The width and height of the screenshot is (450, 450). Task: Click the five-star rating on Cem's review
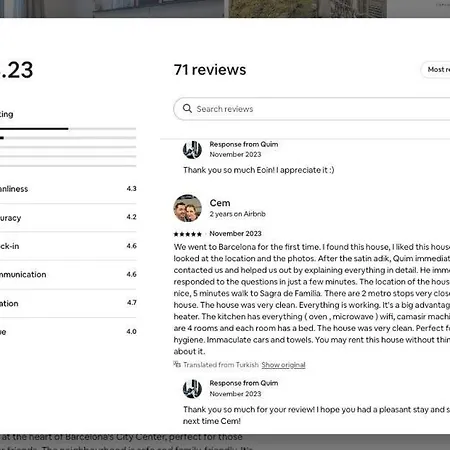pyautogui.click(x=188, y=234)
